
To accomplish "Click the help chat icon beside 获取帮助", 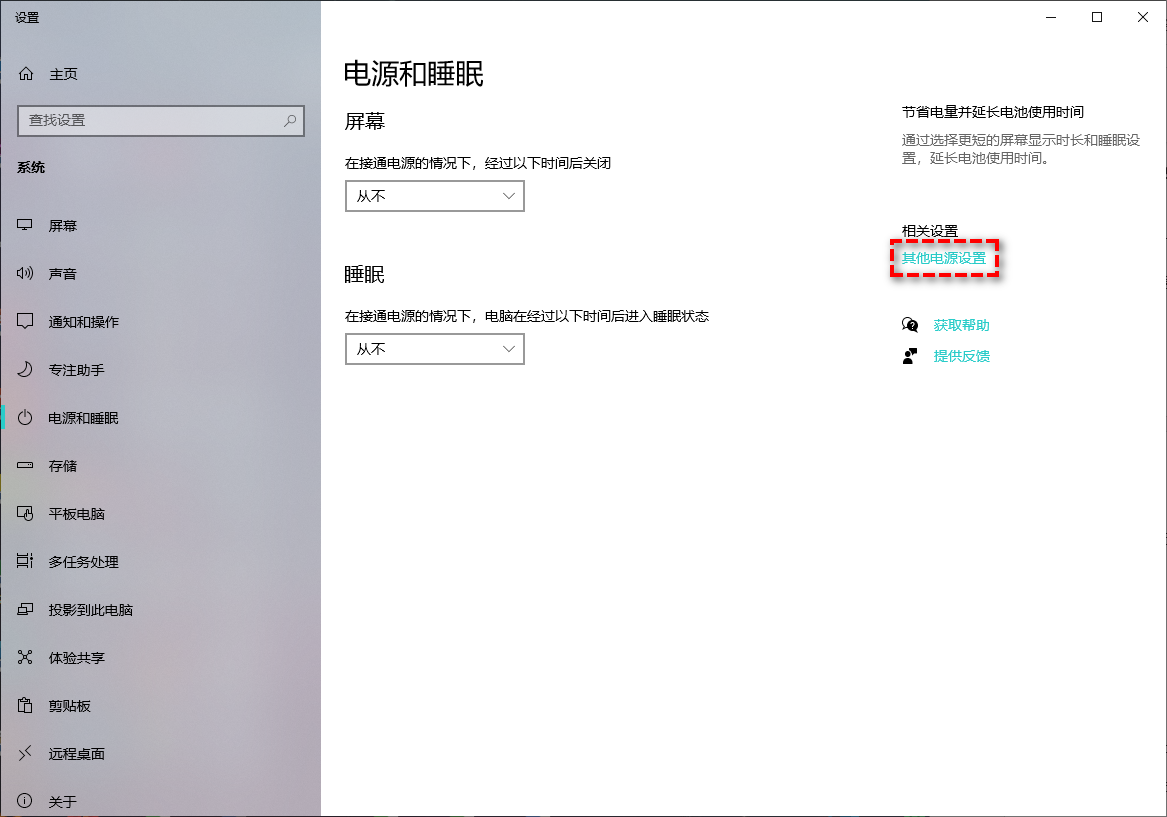I will point(909,324).
